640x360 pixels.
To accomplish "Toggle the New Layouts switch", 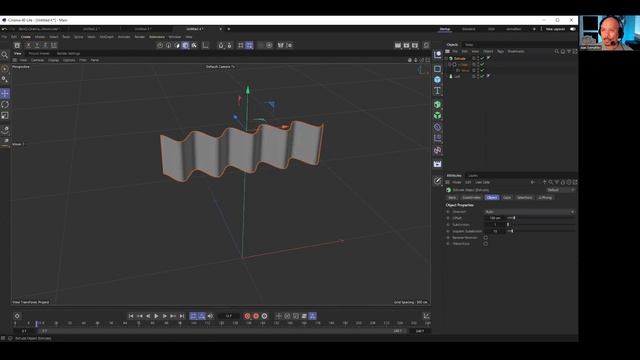I will point(573,29).
